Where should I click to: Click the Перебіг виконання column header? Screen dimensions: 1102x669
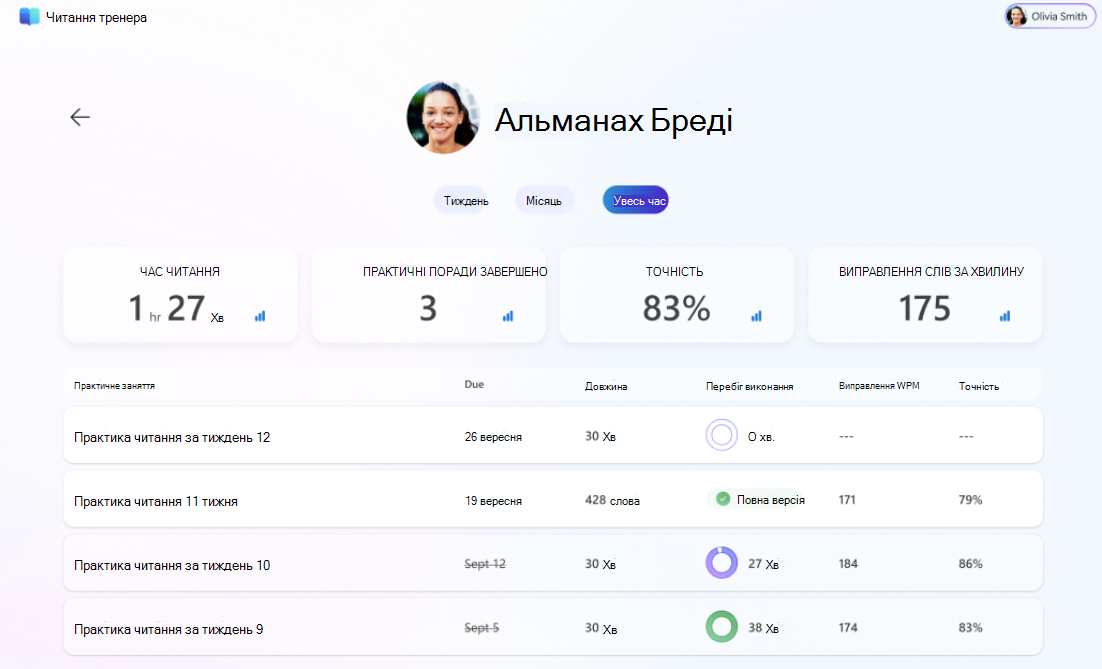click(749, 387)
